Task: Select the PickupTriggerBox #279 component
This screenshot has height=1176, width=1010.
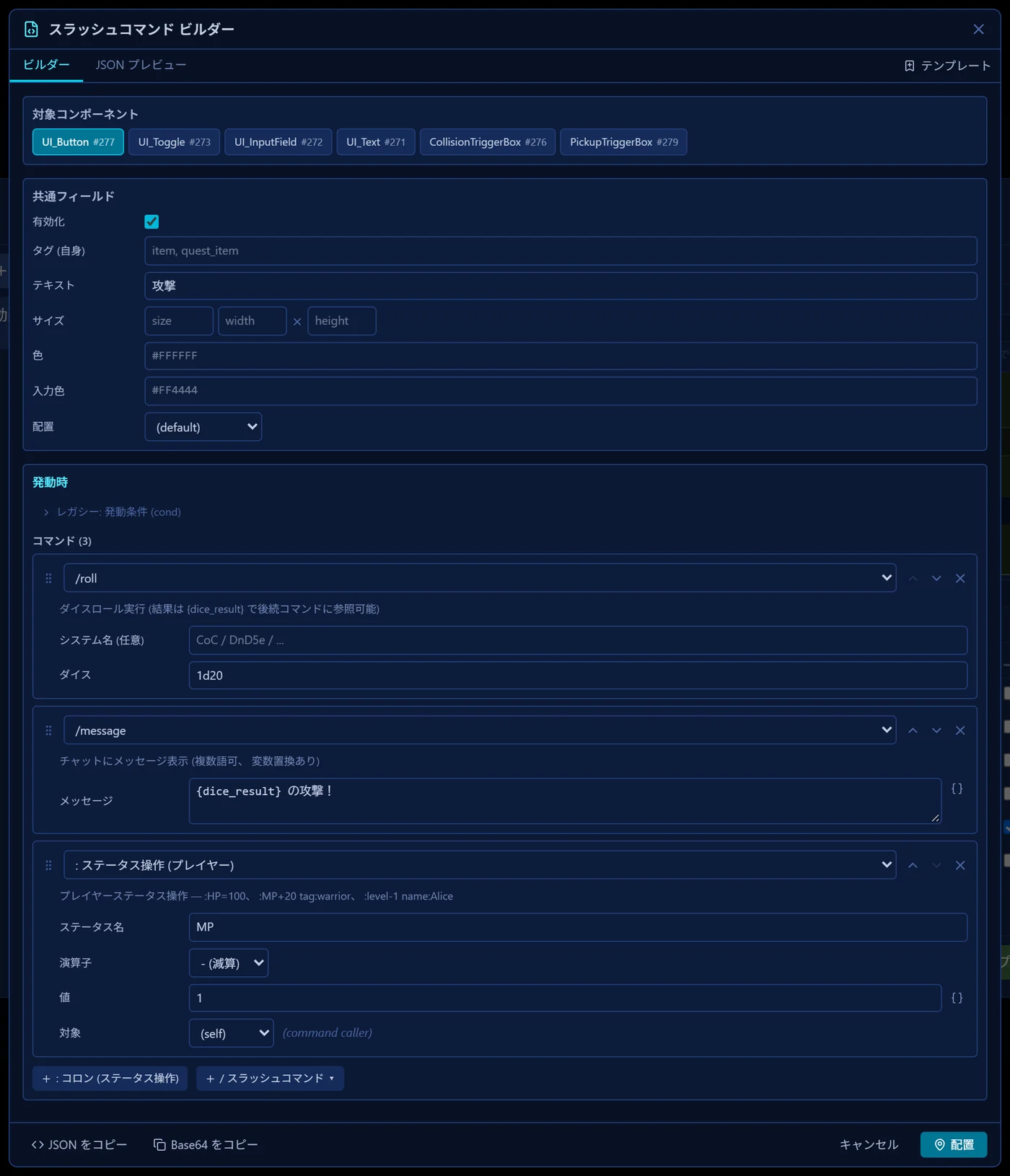Action: (623, 142)
